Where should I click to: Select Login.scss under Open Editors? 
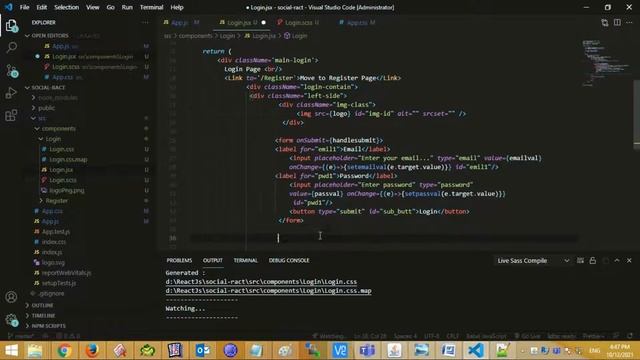(x=65, y=67)
